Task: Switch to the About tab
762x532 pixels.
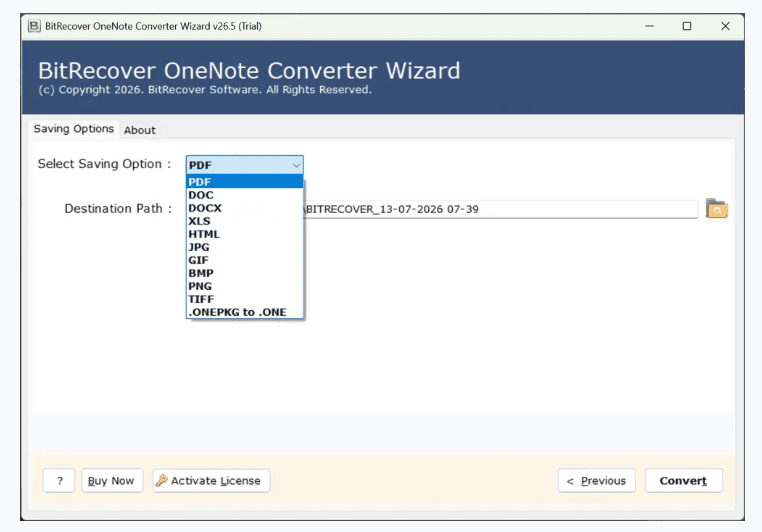Action: pos(139,130)
